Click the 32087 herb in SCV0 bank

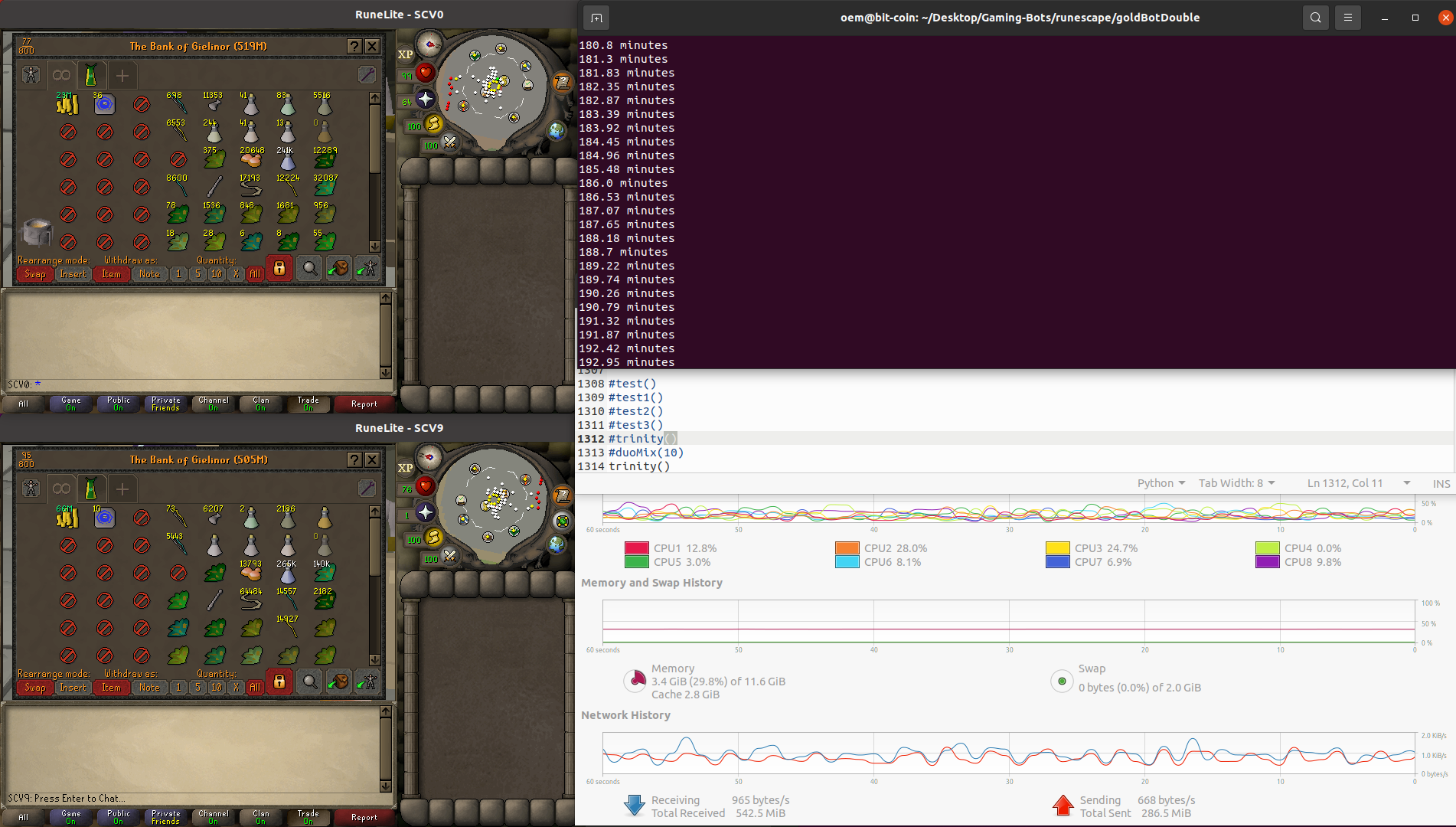[325, 187]
